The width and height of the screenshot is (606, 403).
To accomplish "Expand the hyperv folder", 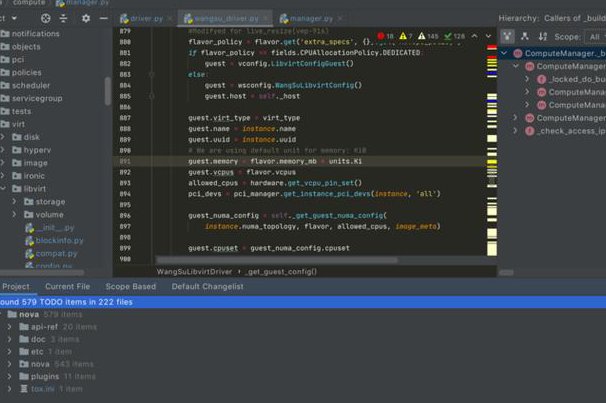I will pos(3,150).
